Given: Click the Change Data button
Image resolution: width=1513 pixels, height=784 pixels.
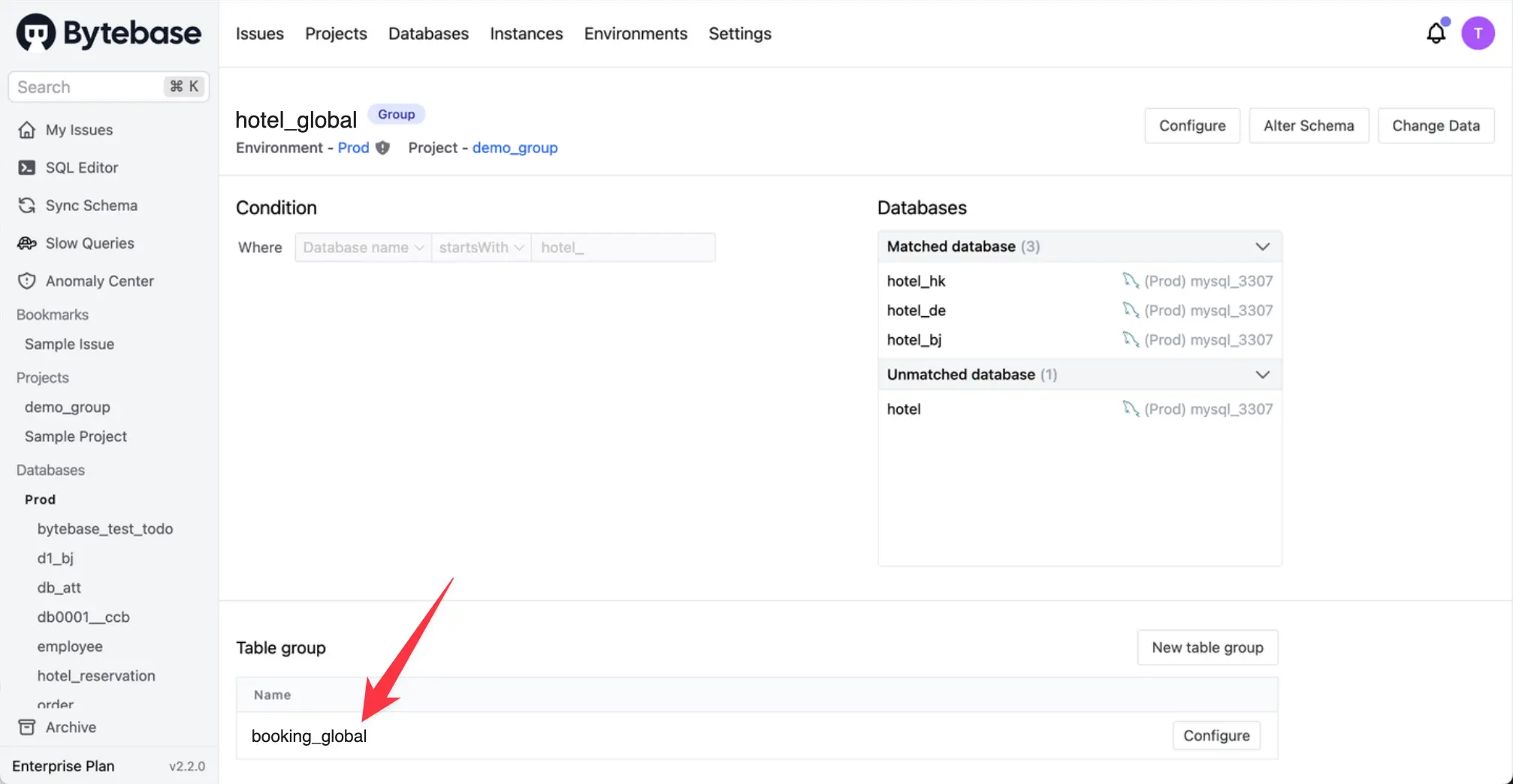Looking at the screenshot, I should (1436, 125).
